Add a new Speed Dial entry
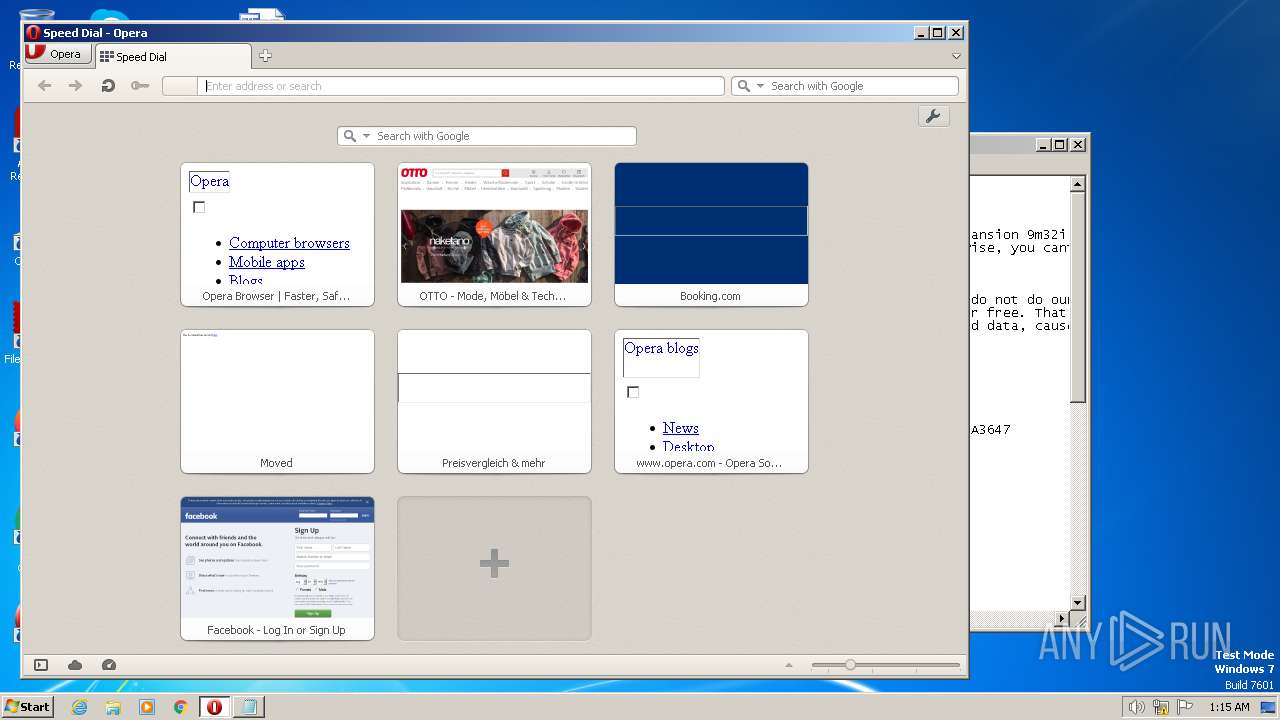The image size is (1280, 720). [x=494, y=568]
